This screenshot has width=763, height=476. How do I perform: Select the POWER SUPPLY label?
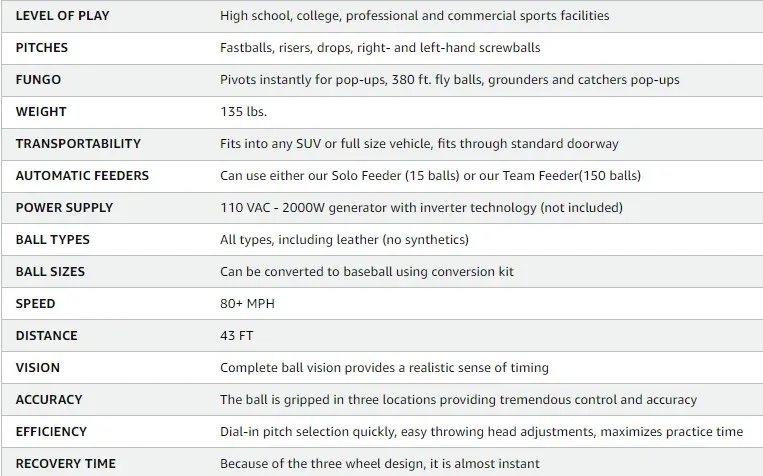(x=64, y=208)
